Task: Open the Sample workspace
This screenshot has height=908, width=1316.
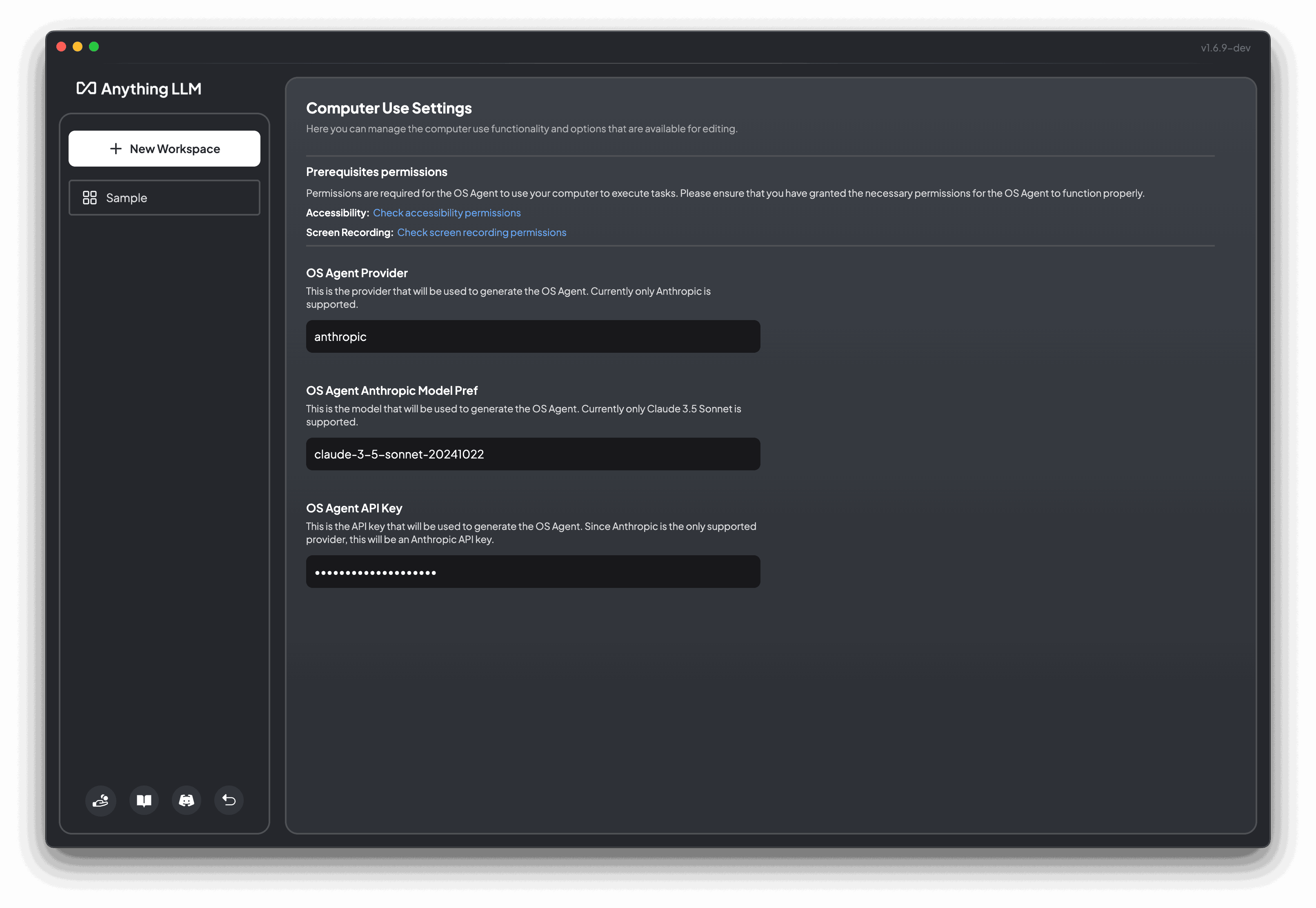Action: (x=164, y=198)
